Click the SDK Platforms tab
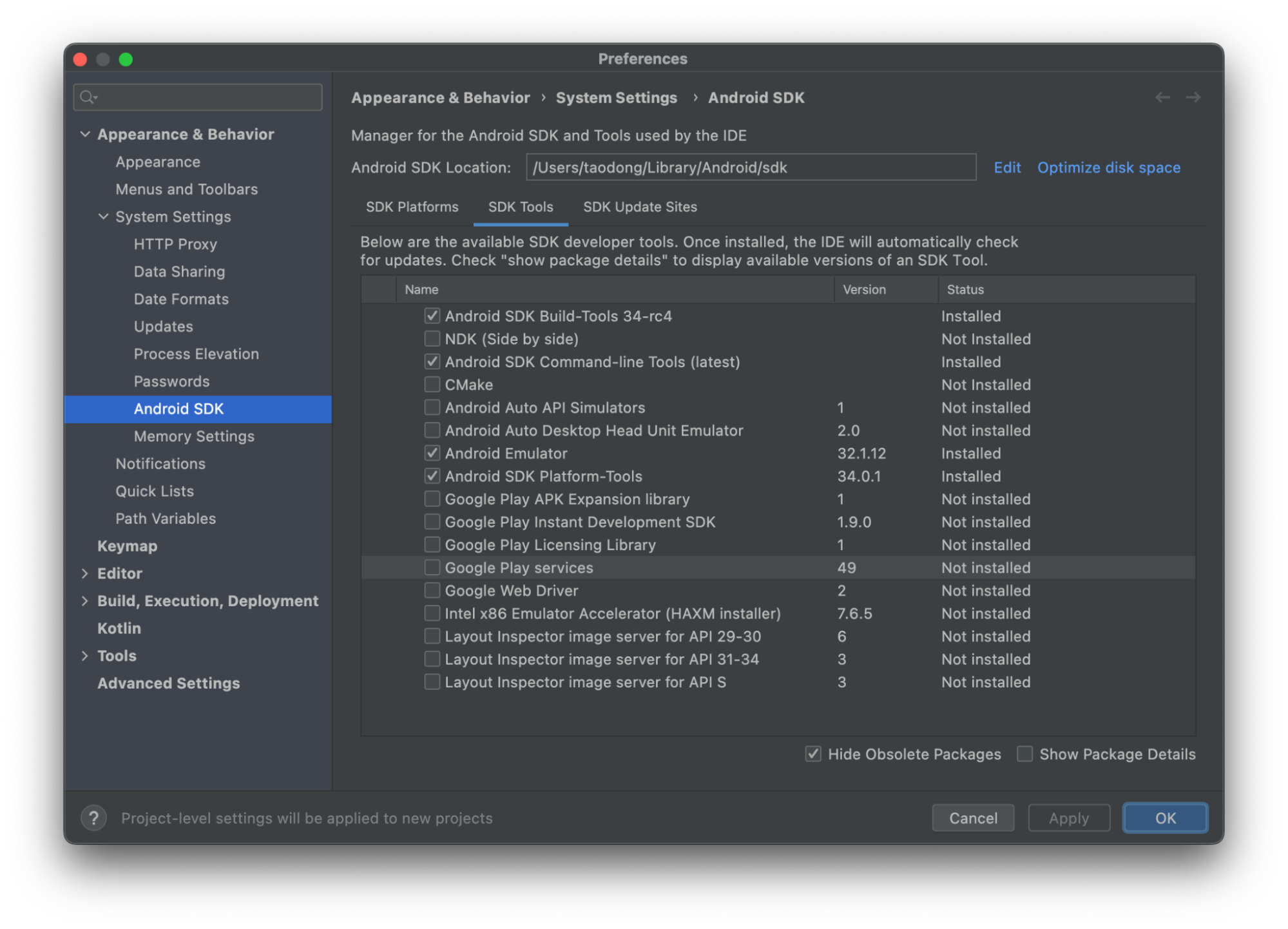1288x929 pixels. 412,207
